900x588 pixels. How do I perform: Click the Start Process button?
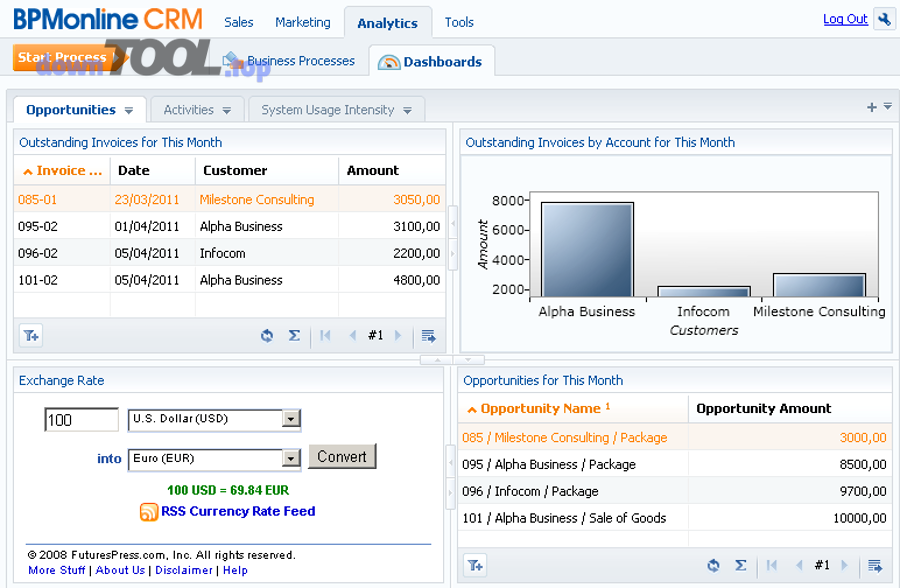point(62,58)
